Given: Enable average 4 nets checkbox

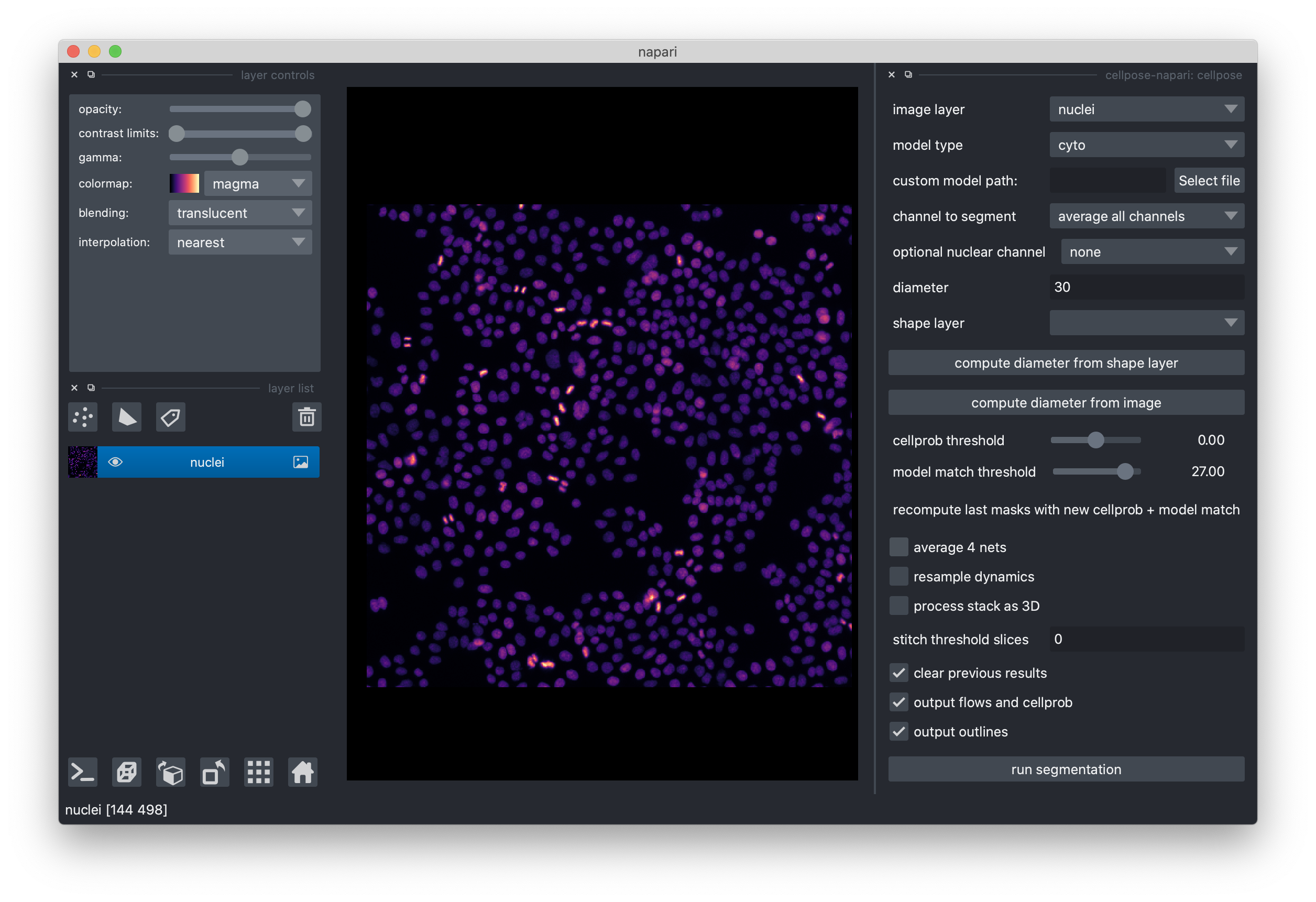Looking at the screenshot, I should click(x=898, y=547).
